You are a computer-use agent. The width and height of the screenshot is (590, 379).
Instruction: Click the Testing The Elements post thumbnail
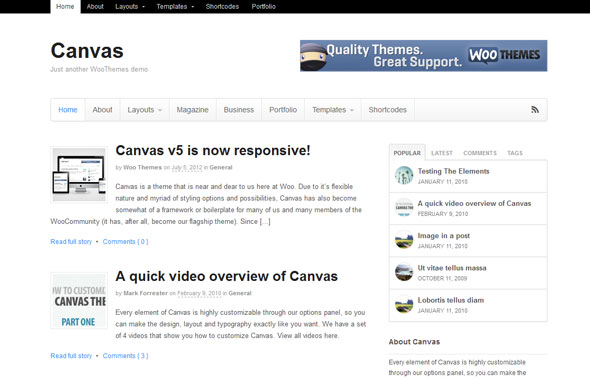(404, 175)
